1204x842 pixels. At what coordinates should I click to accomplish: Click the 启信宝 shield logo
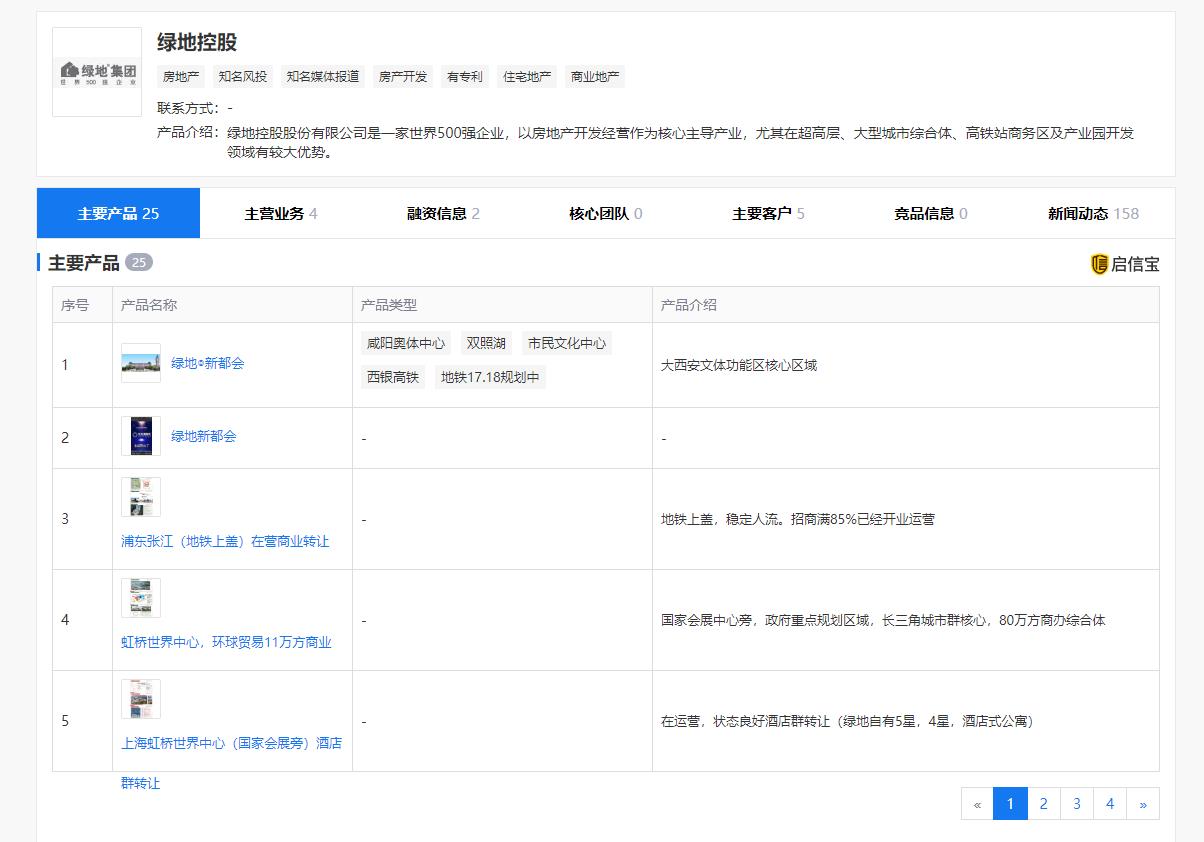(1099, 264)
